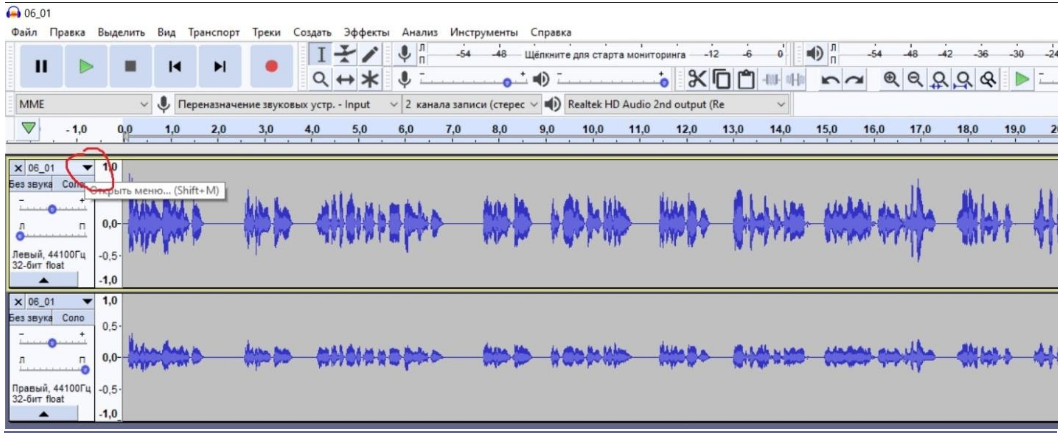Skip to end of the project
This screenshot has width=1061, height=433.
point(220,66)
